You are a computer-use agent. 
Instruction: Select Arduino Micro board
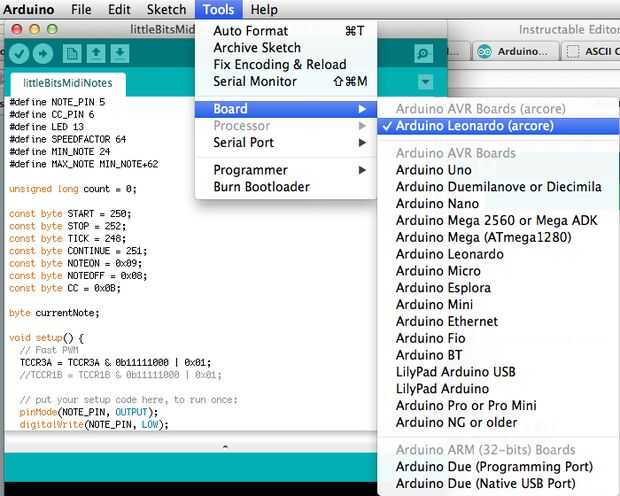click(498, 271)
